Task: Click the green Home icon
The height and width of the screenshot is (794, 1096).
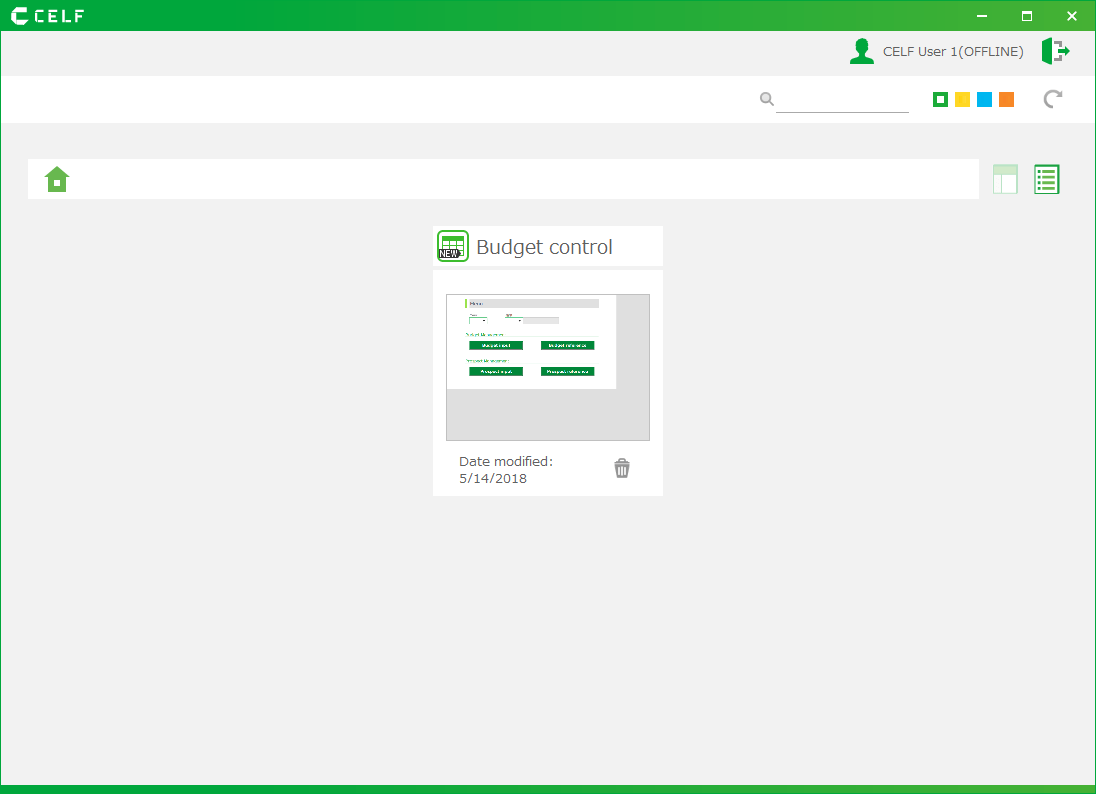Action: 57,179
